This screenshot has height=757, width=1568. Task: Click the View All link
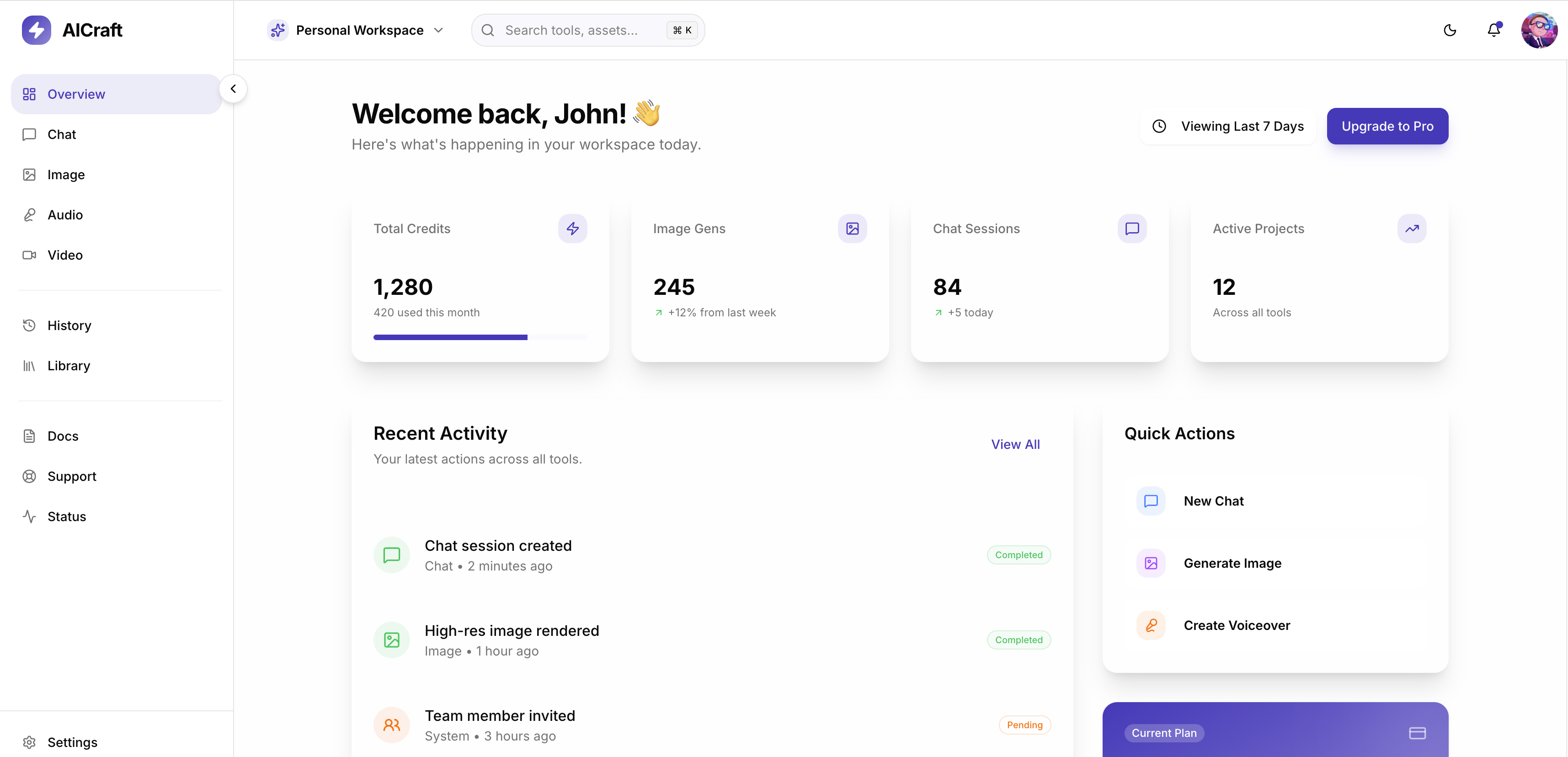1015,444
